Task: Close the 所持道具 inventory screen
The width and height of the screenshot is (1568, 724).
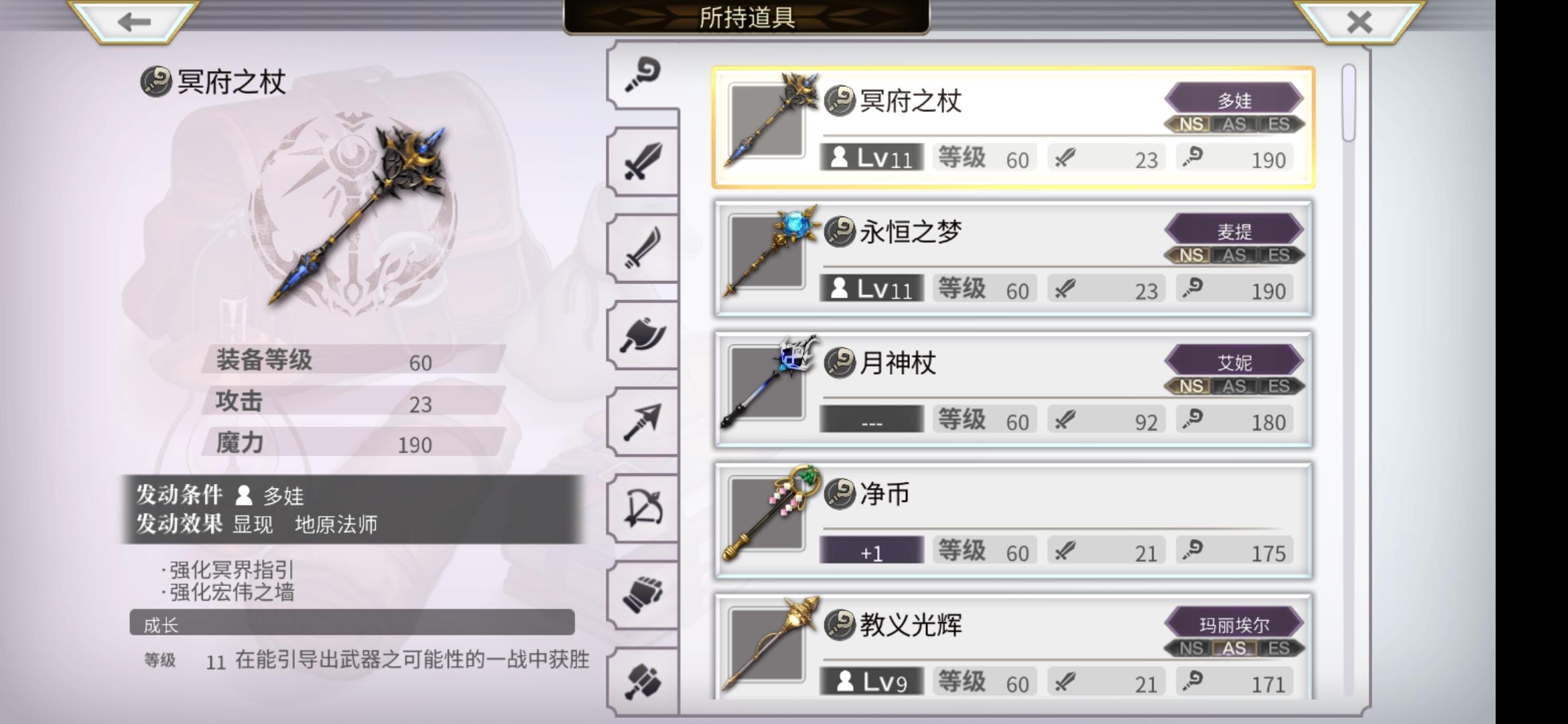Action: pyautogui.click(x=1360, y=22)
